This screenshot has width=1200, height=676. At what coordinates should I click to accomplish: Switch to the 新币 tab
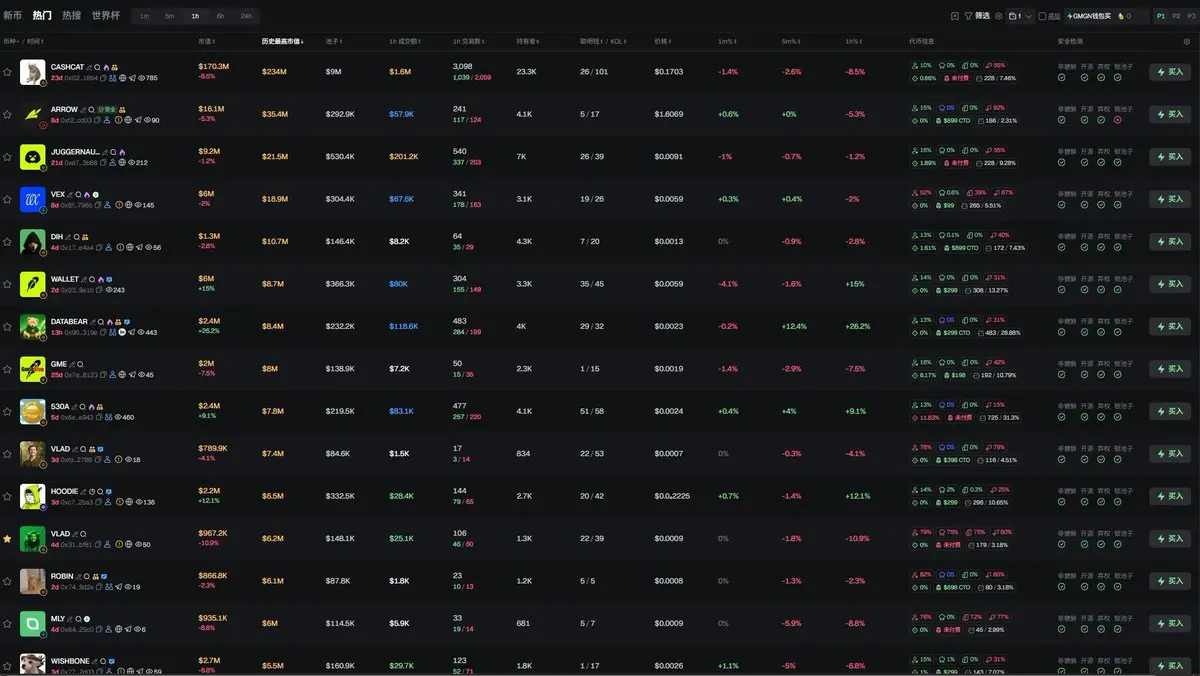(x=12, y=16)
